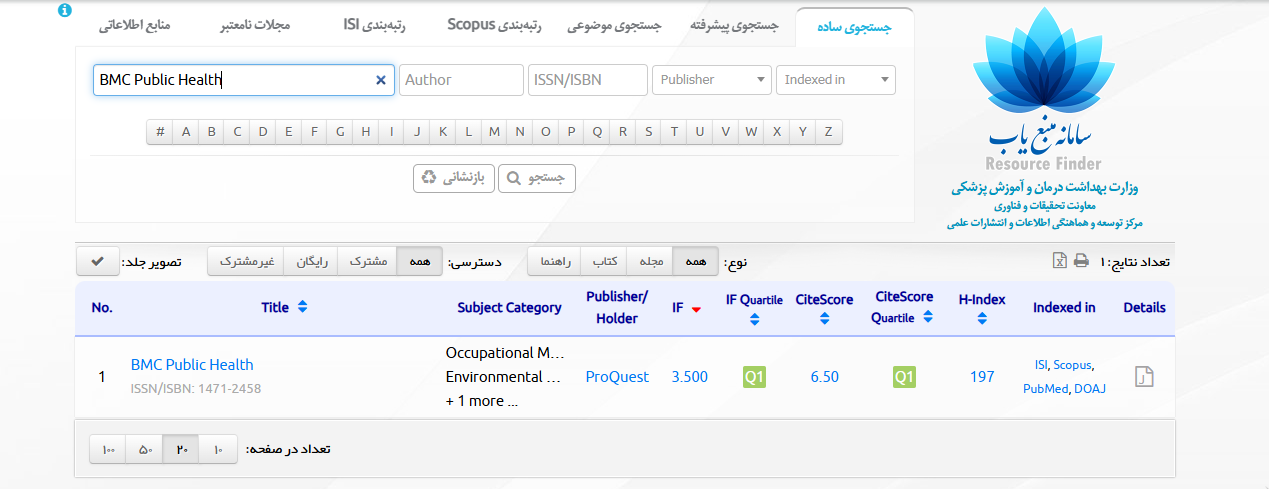Open the جستجوی ساده tab

(855, 27)
